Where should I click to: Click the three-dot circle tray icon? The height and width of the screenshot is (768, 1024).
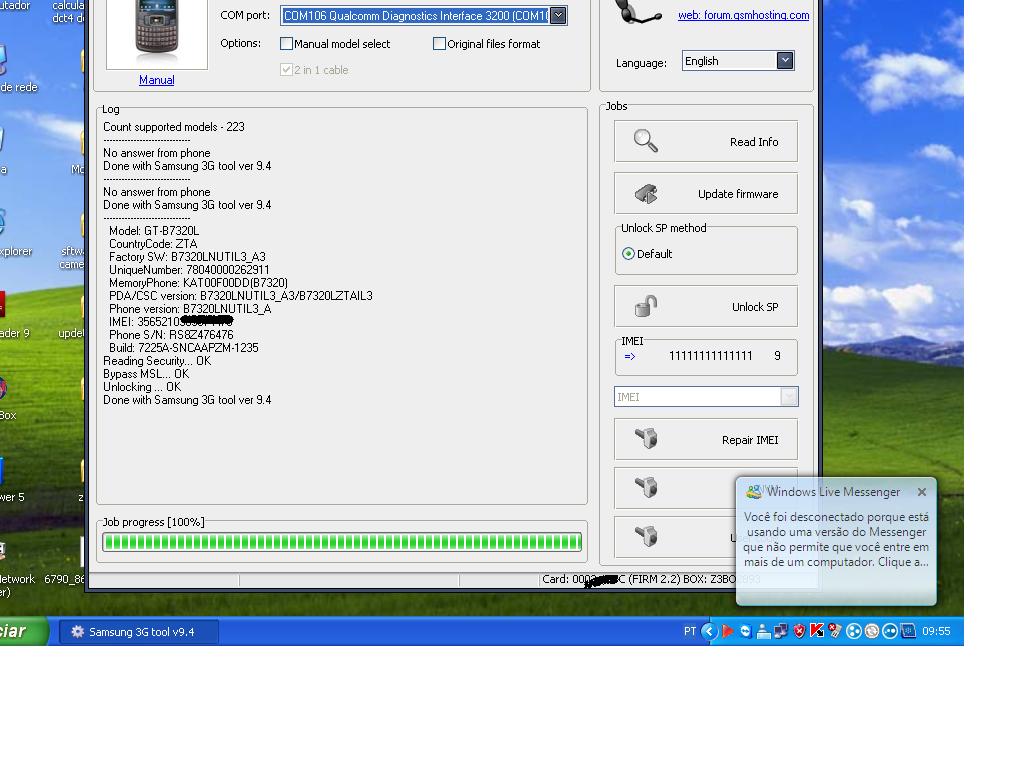[853, 631]
